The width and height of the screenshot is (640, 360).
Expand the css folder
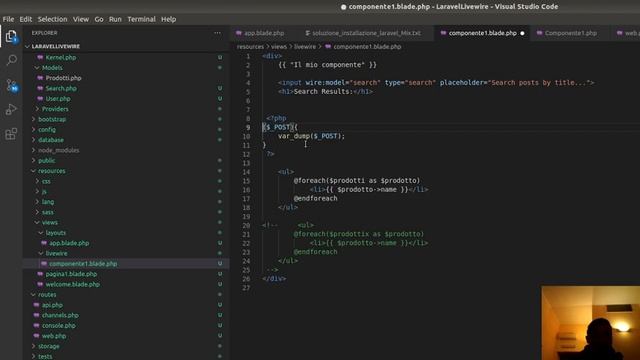click(x=46, y=181)
